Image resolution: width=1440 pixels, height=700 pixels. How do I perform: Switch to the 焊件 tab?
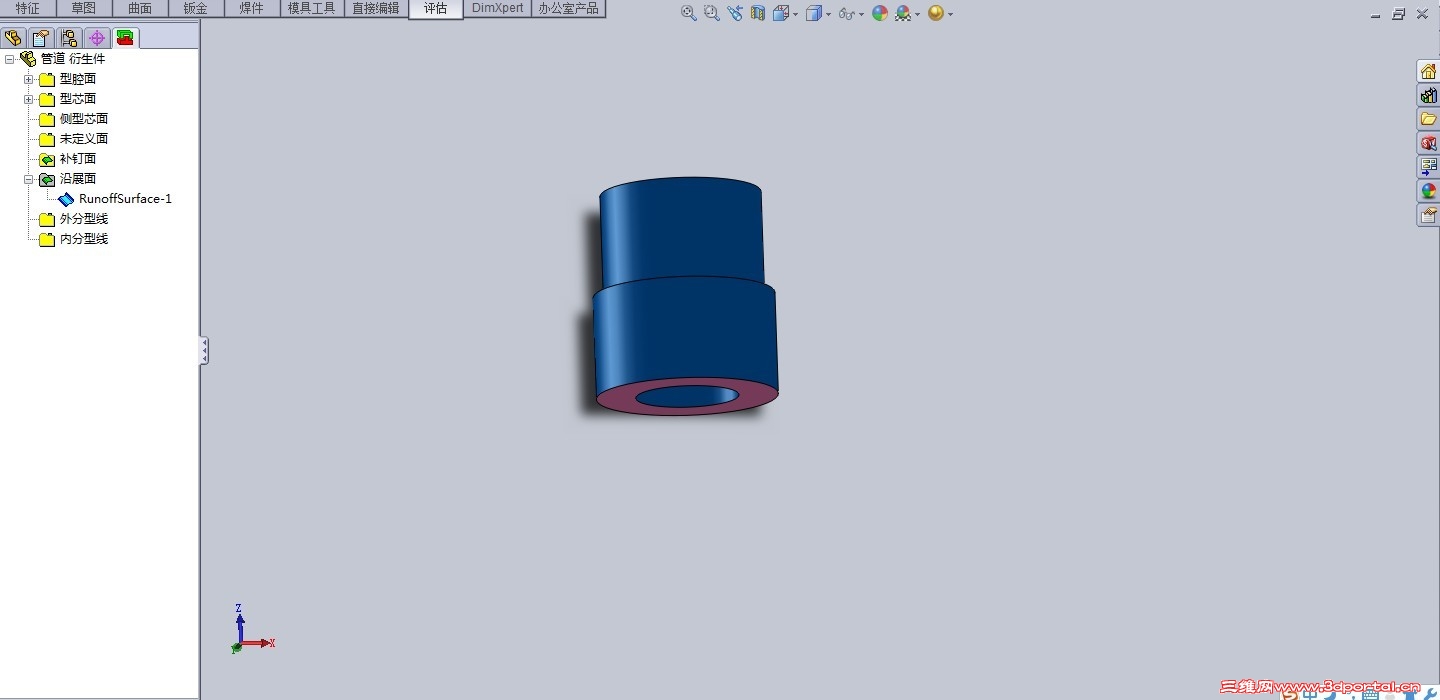click(252, 8)
